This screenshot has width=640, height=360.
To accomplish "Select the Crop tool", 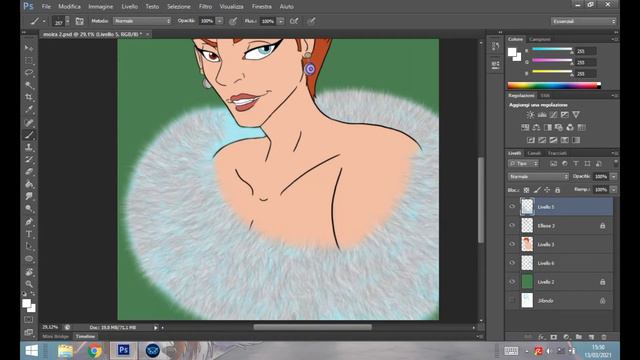I will pos(29,98).
